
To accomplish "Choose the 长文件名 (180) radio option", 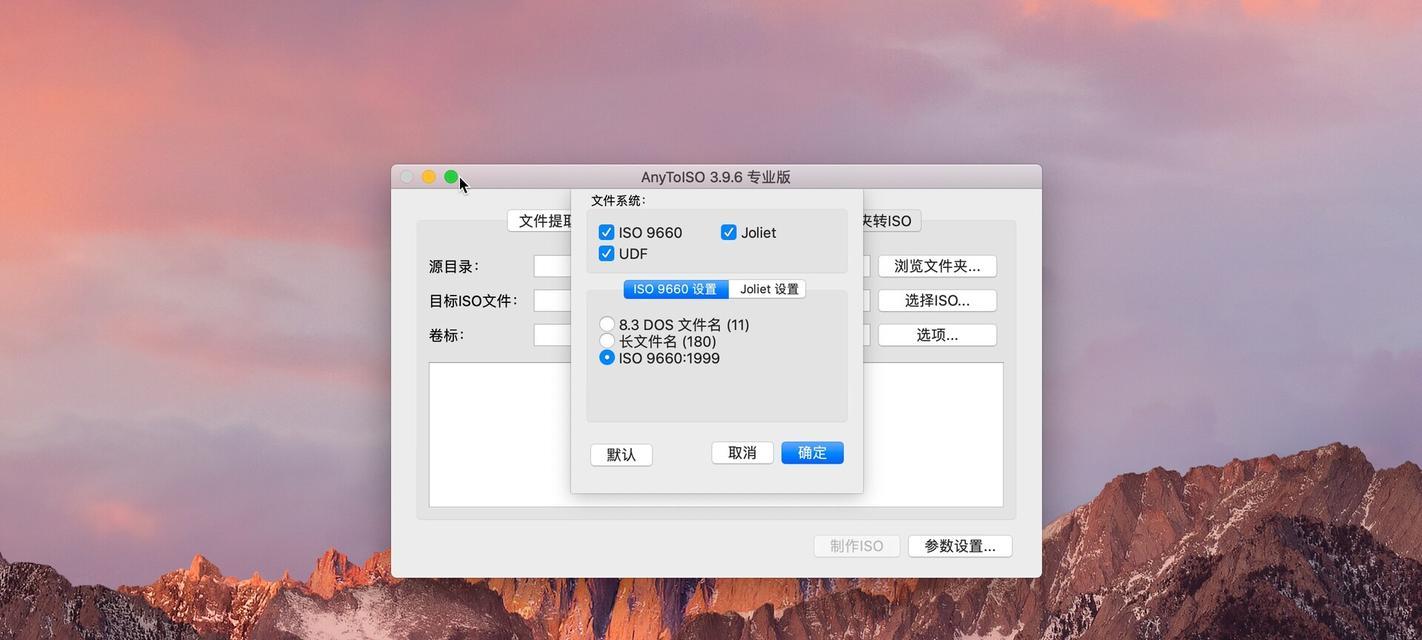I will (607, 341).
